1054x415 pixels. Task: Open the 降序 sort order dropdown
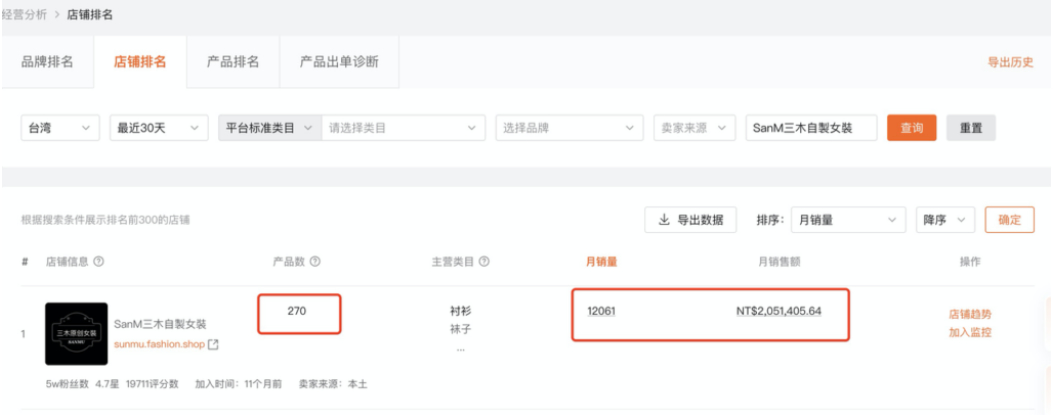[944, 220]
